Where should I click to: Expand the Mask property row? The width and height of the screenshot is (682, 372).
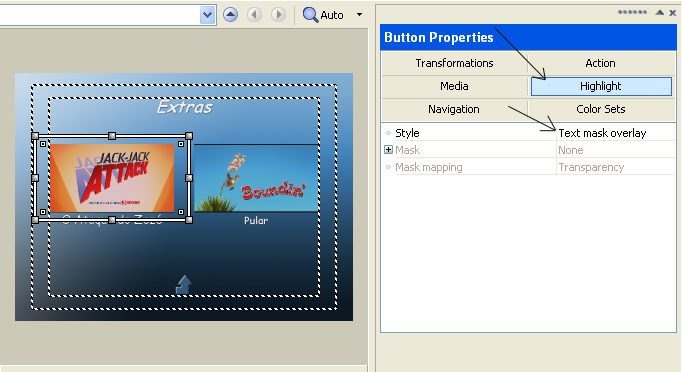388,150
